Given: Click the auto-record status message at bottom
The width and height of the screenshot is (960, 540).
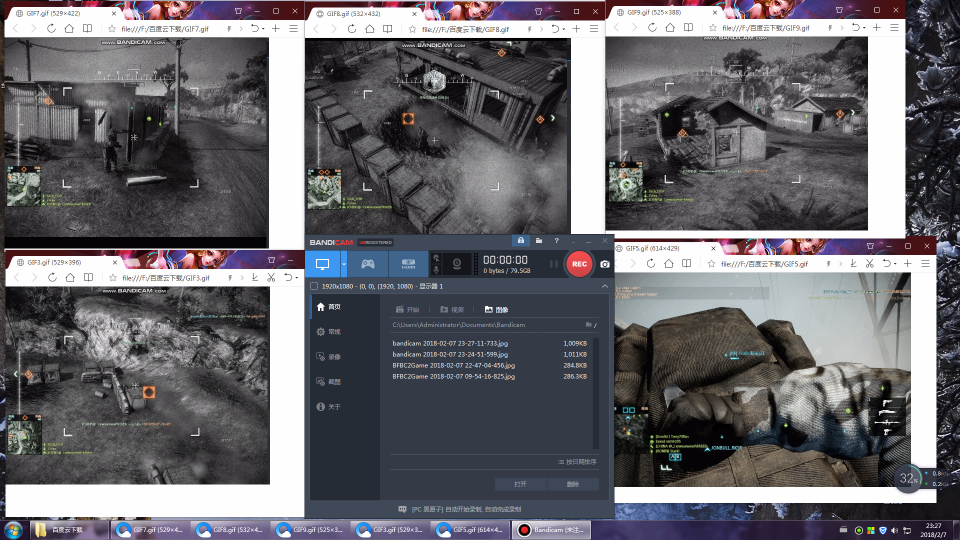Looking at the screenshot, I should click(x=459, y=509).
